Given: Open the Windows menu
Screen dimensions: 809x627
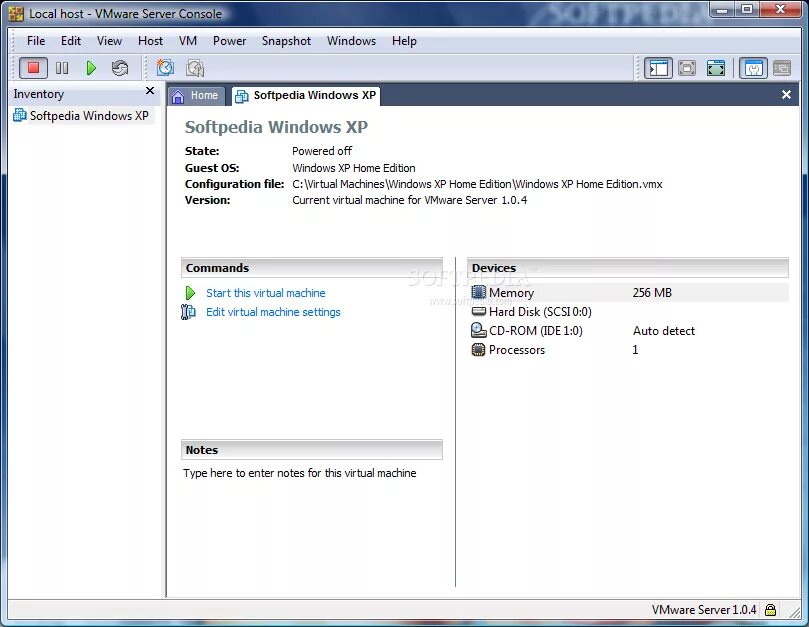Looking at the screenshot, I should click(x=351, y=41).
